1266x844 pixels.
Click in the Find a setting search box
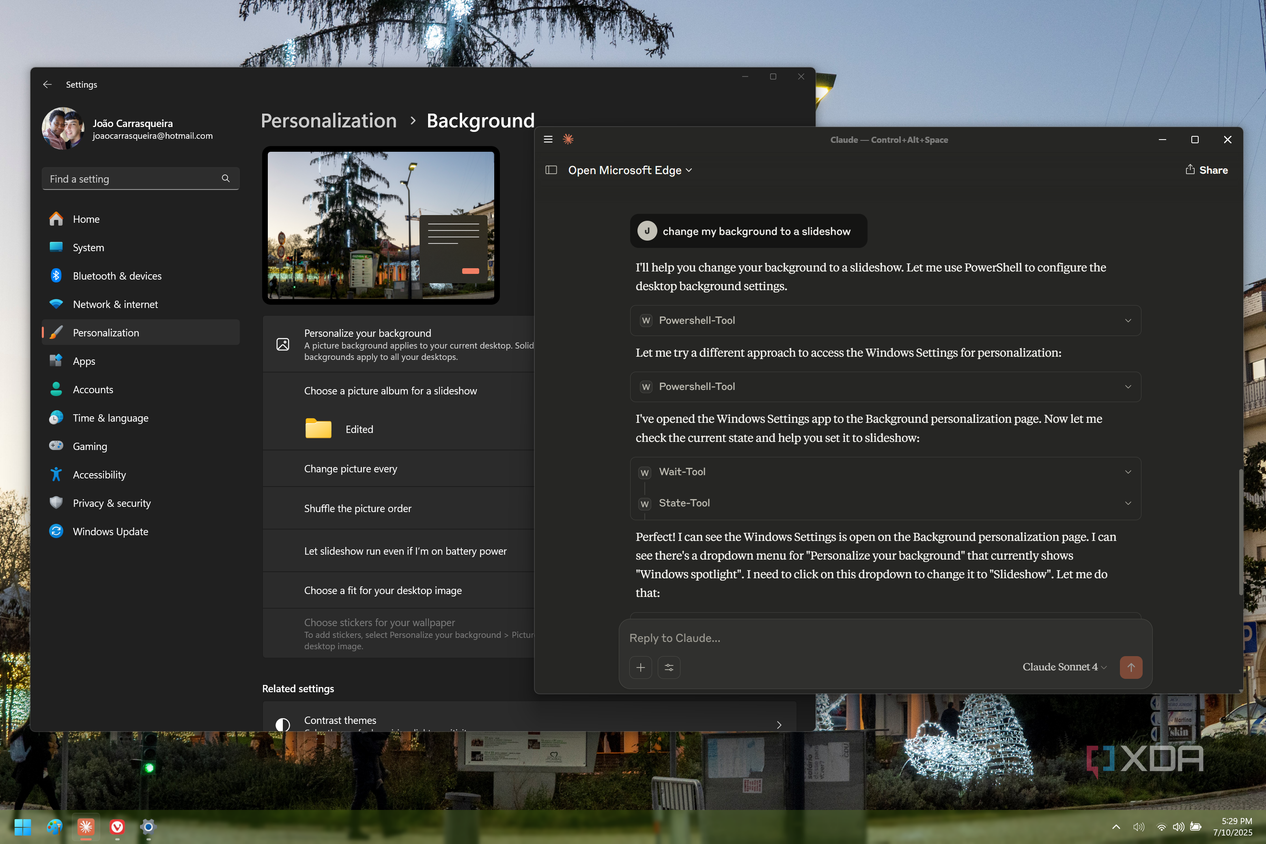point(140,179)
